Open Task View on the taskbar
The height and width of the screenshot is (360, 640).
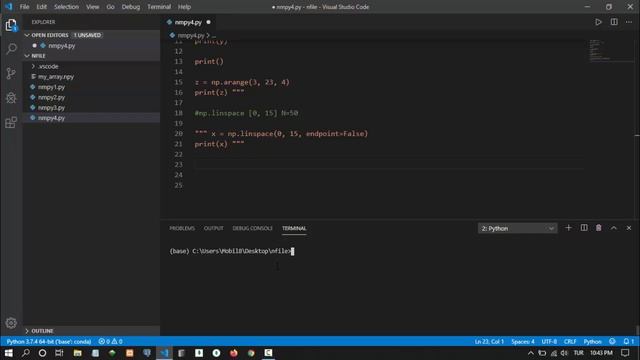click(x=59, y=353)
